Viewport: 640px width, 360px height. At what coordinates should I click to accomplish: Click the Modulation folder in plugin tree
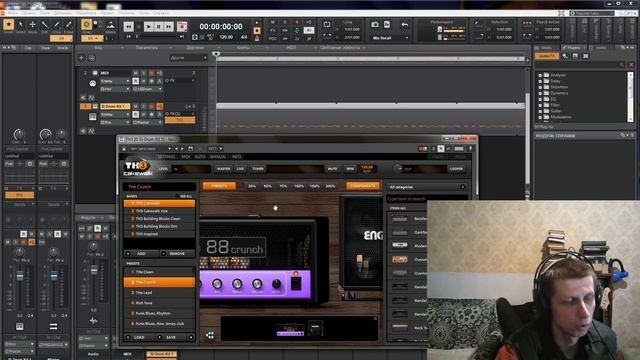(560, 117)
